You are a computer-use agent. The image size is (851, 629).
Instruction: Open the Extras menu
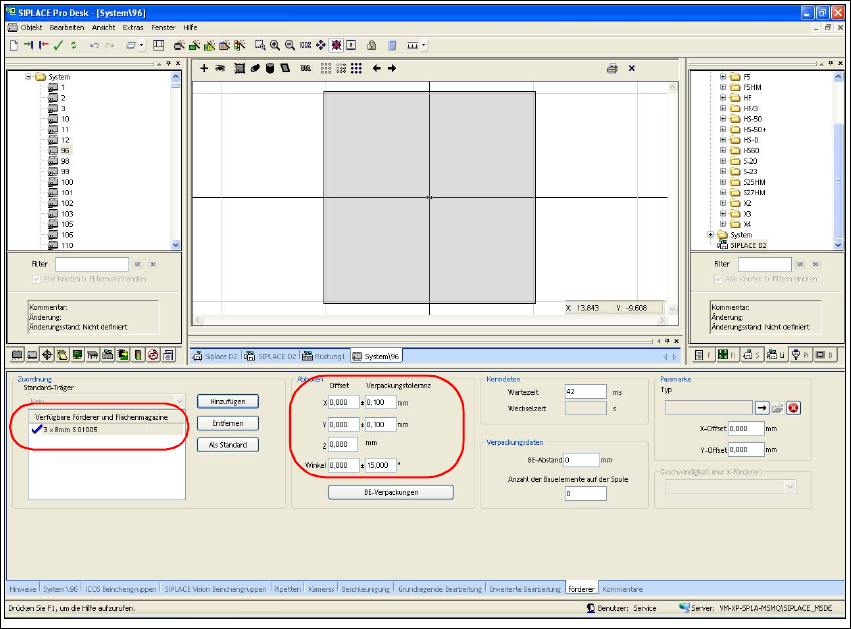click(132, 27)
